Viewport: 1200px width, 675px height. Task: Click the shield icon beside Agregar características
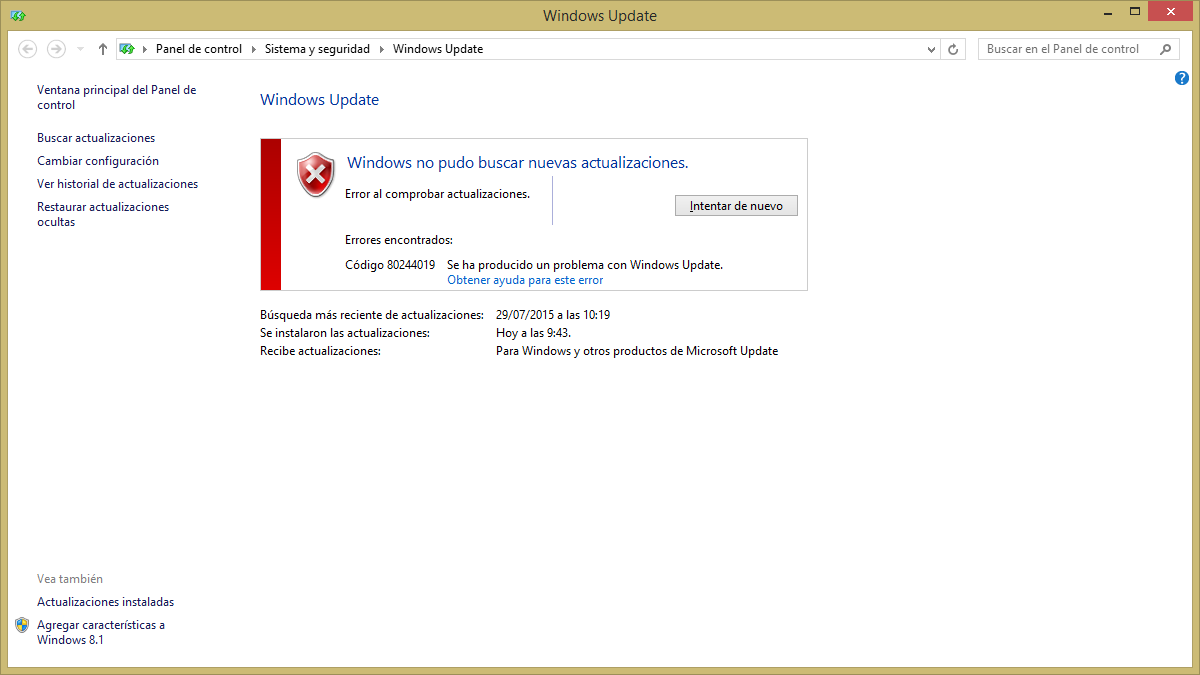click(22, 625)
